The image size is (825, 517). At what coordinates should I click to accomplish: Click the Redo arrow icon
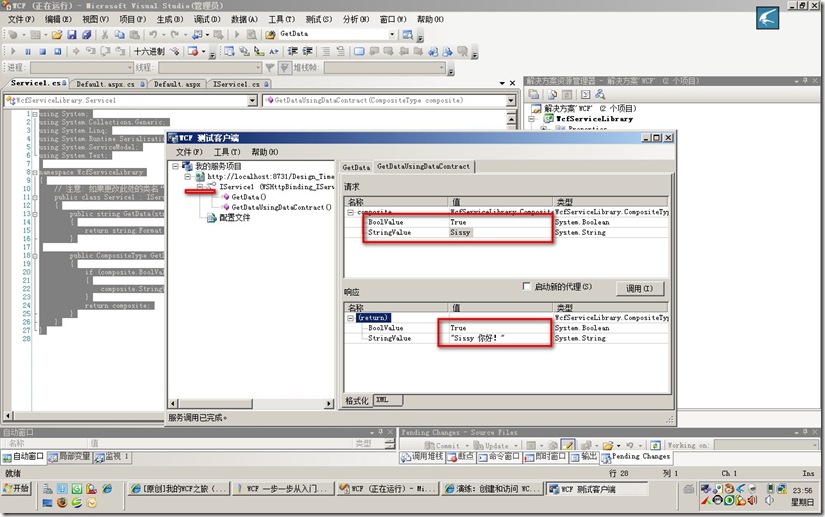[x=174, y=35]
